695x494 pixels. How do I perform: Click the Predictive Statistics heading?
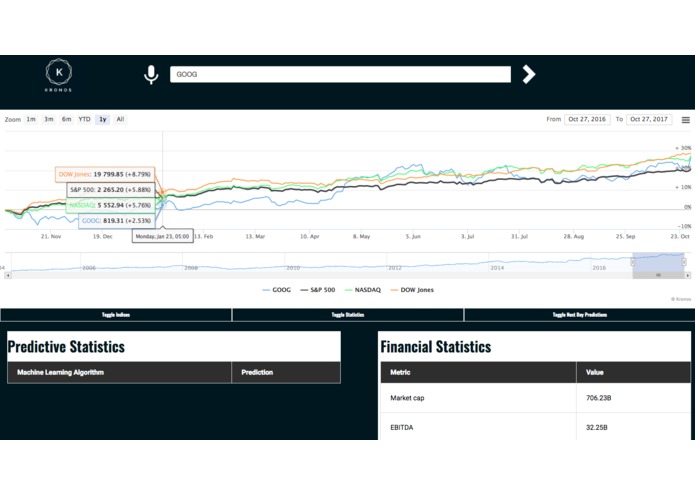pos(66,346)
